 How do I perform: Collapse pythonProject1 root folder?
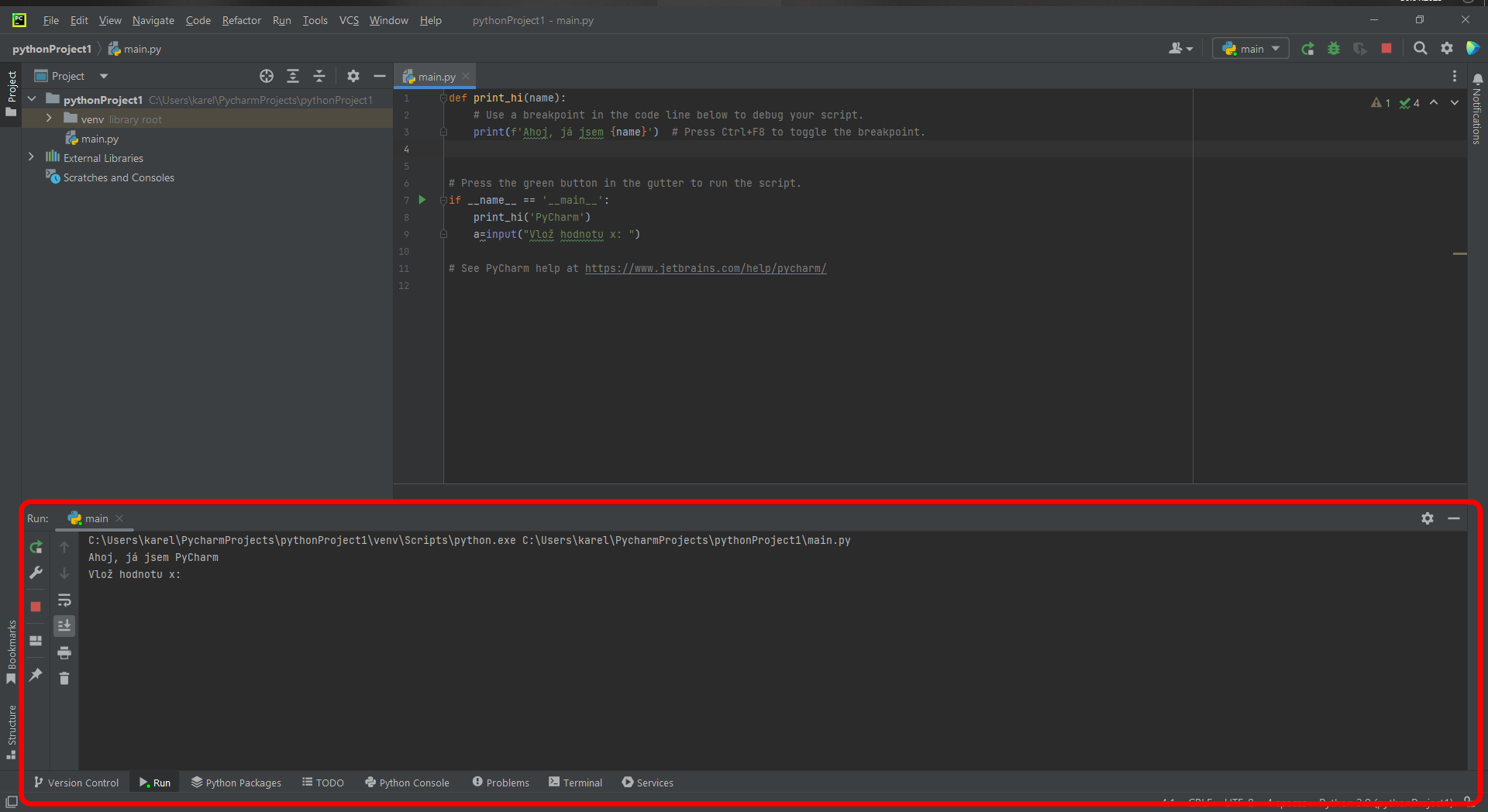tap(32, 99)
